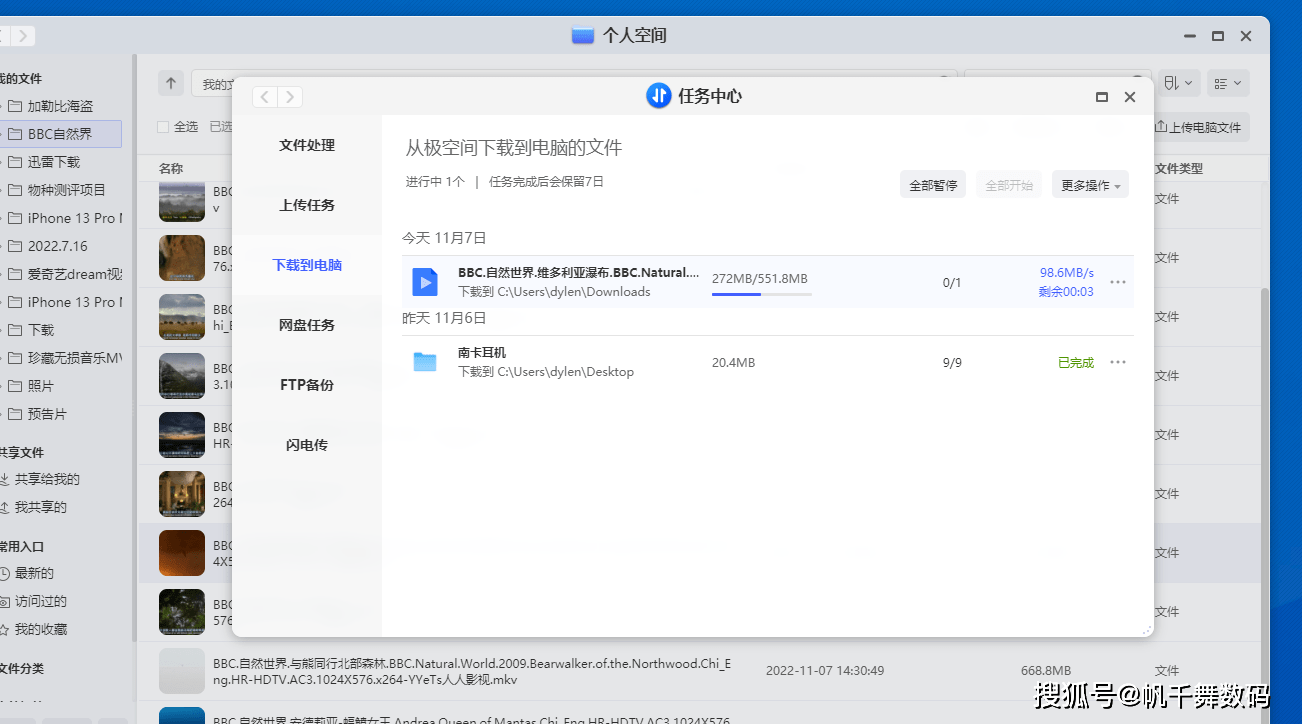Click the 名称 column header
1302x724 pixels.
point(171,169)
